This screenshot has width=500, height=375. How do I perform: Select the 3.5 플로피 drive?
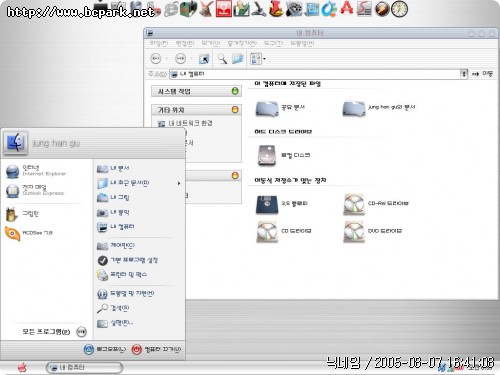pyautogui.click(x=282, y=204)
